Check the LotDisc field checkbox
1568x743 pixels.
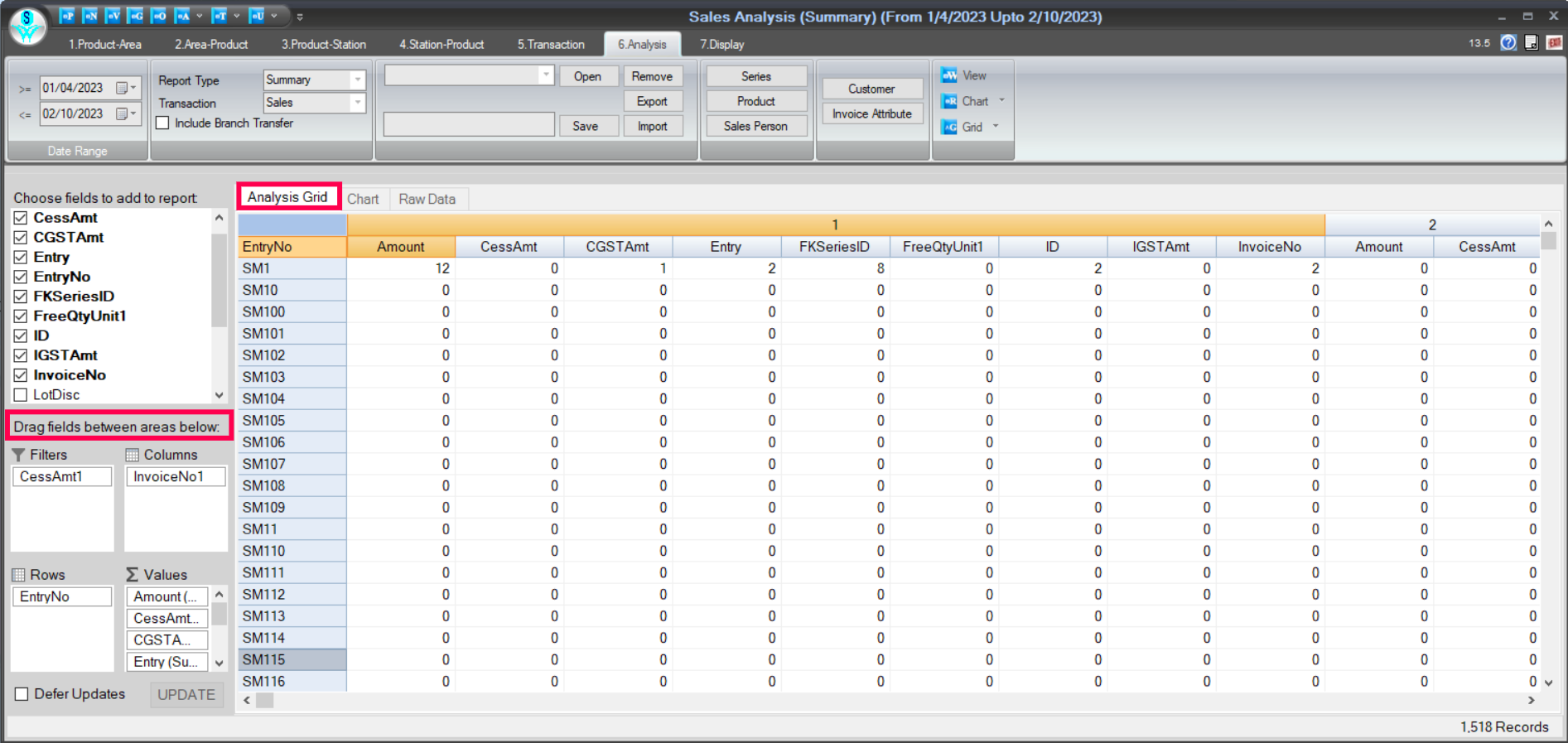tap(21, 395)
